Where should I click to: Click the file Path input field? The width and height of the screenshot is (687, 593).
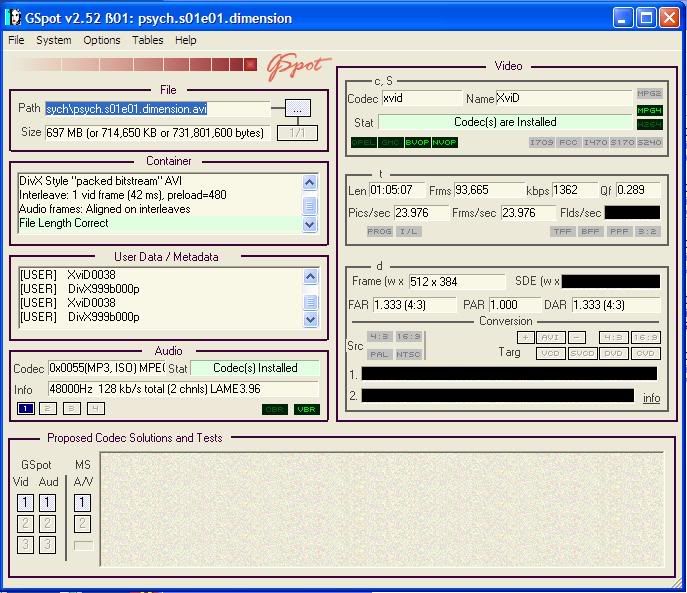coord(157,109)
